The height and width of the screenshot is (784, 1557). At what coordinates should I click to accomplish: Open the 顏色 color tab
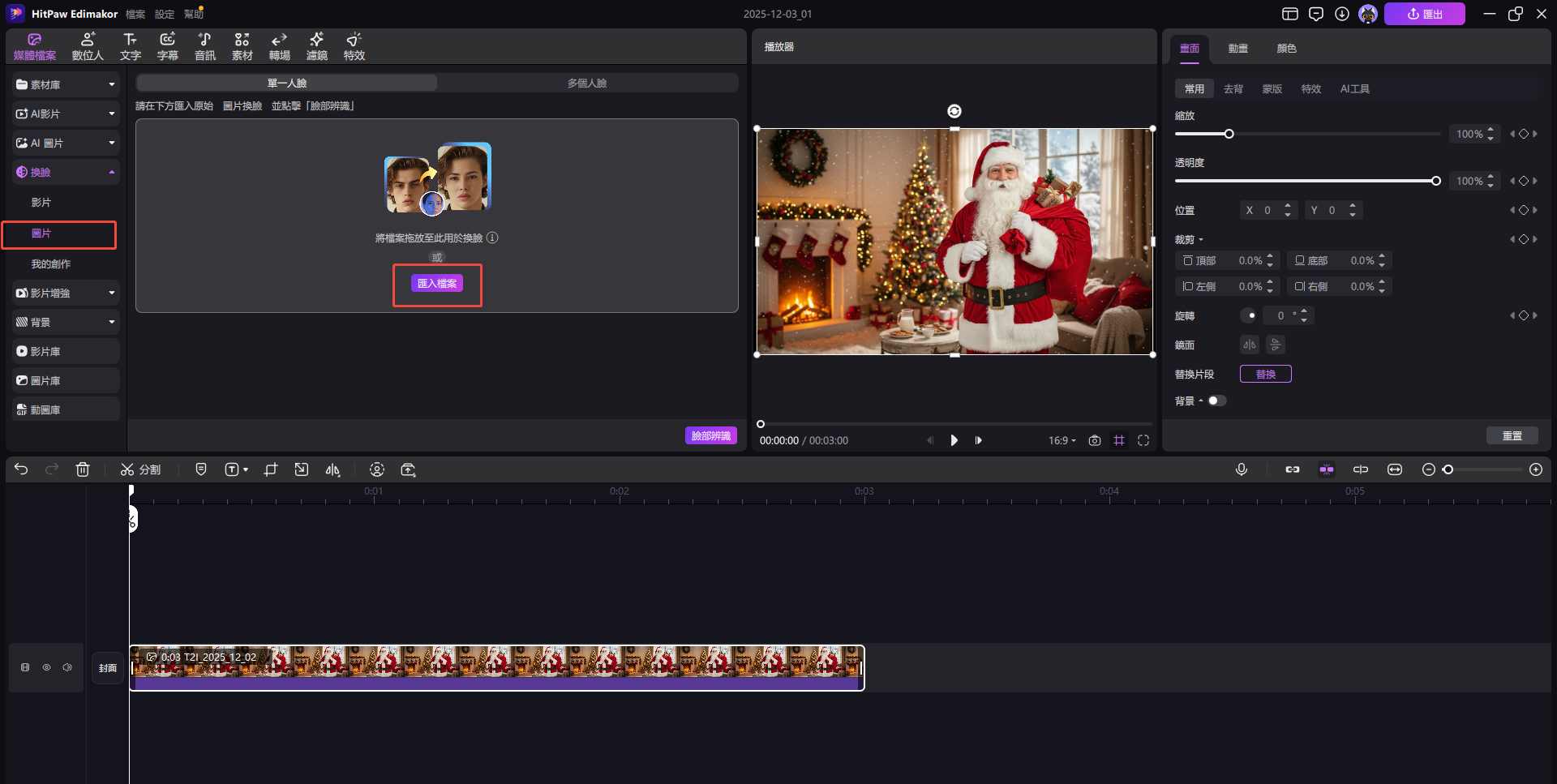click(x=1286, y=49)
